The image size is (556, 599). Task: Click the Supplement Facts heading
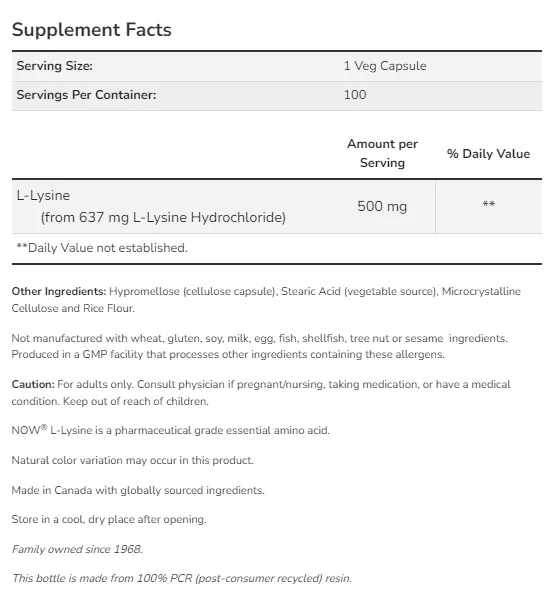(92, 30)
